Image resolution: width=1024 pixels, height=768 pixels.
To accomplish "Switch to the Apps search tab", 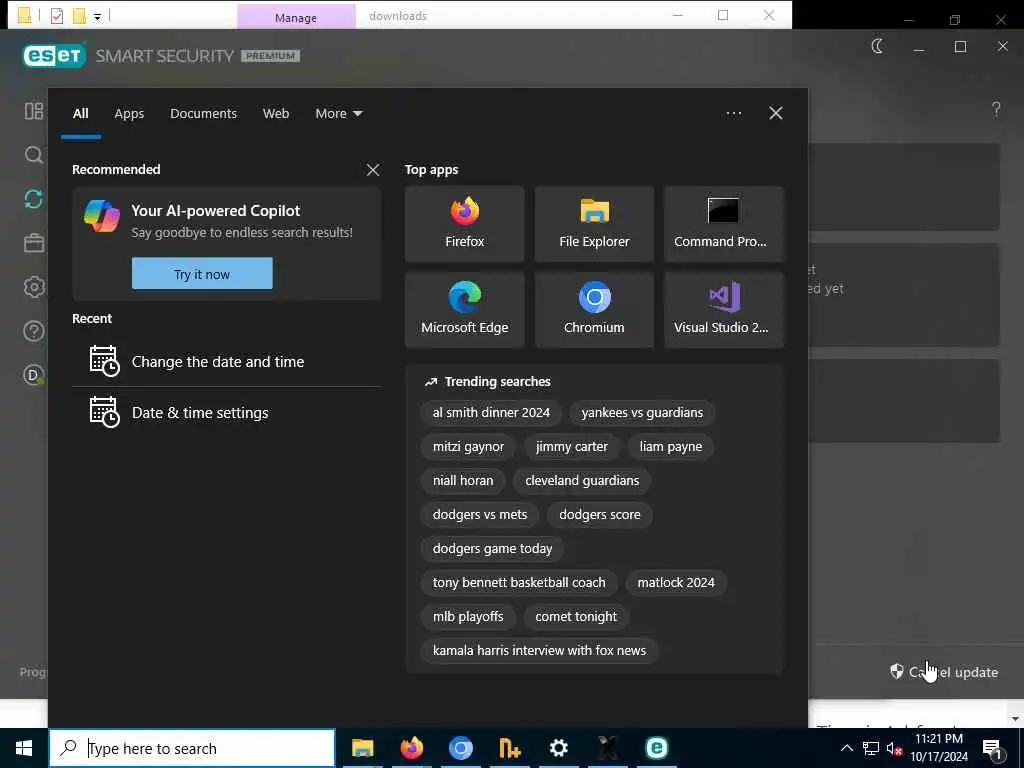I will 129,114.
